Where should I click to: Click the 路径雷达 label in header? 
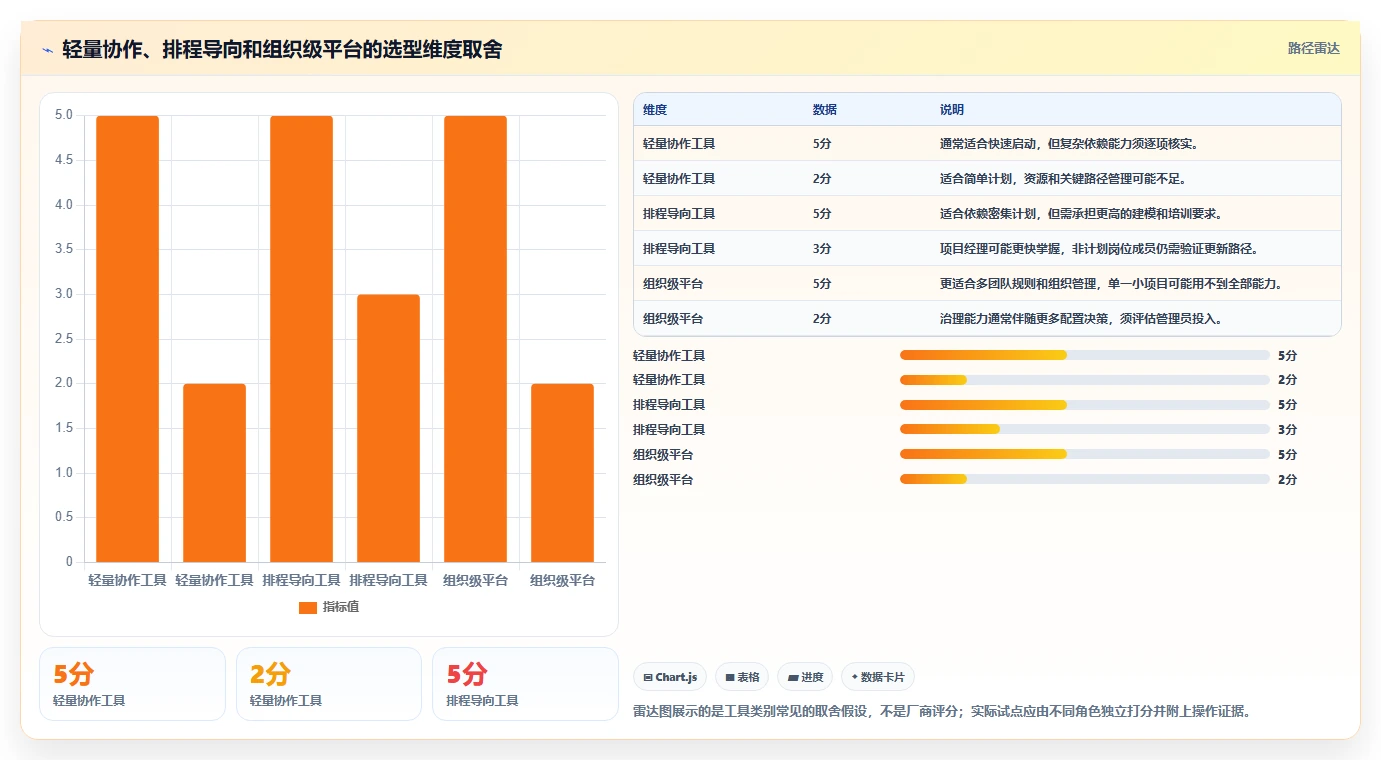tap(1313, 48)
